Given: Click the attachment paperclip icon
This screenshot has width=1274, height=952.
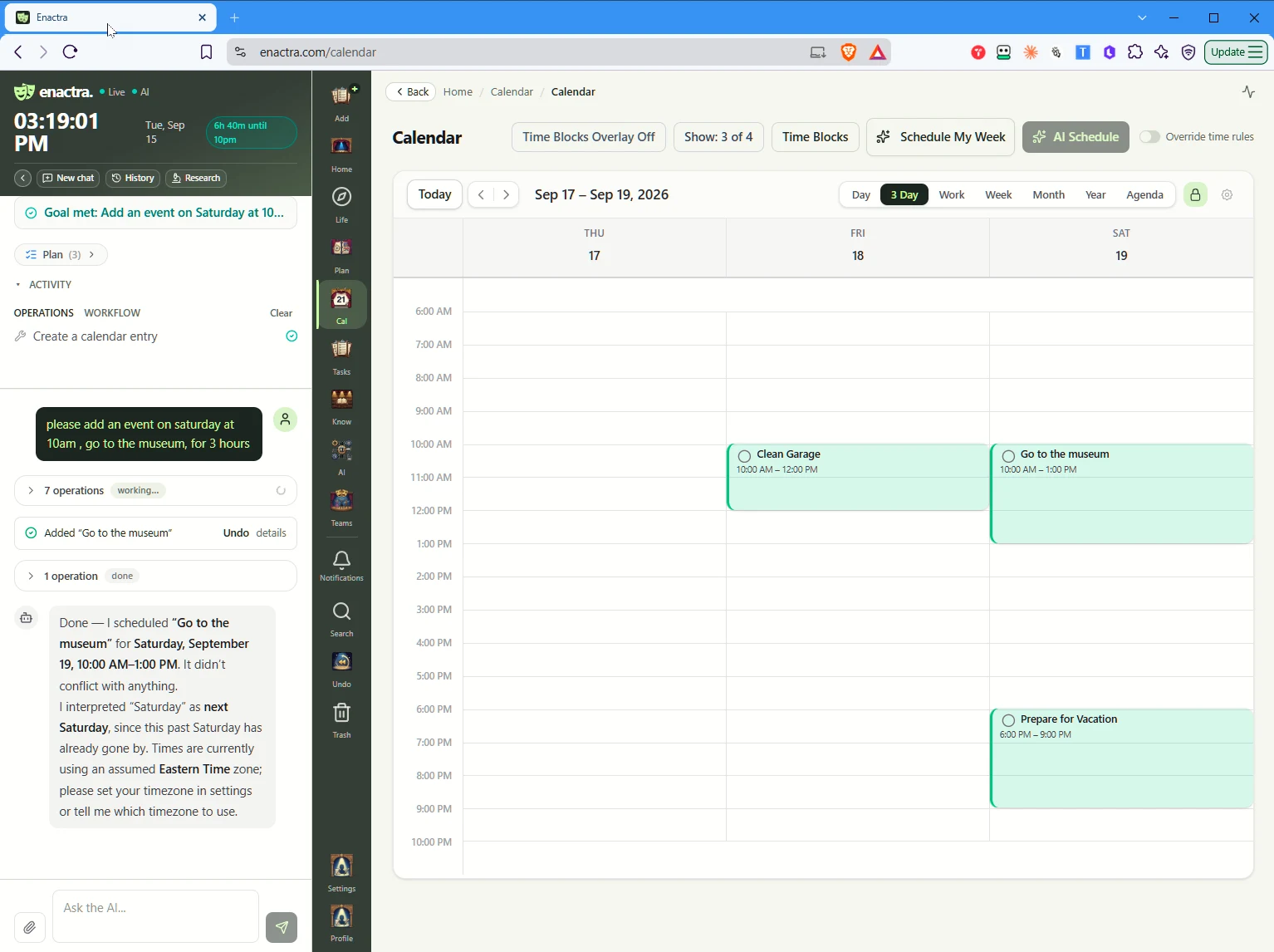Looking at the screenshot, I should tap(29, 927).
